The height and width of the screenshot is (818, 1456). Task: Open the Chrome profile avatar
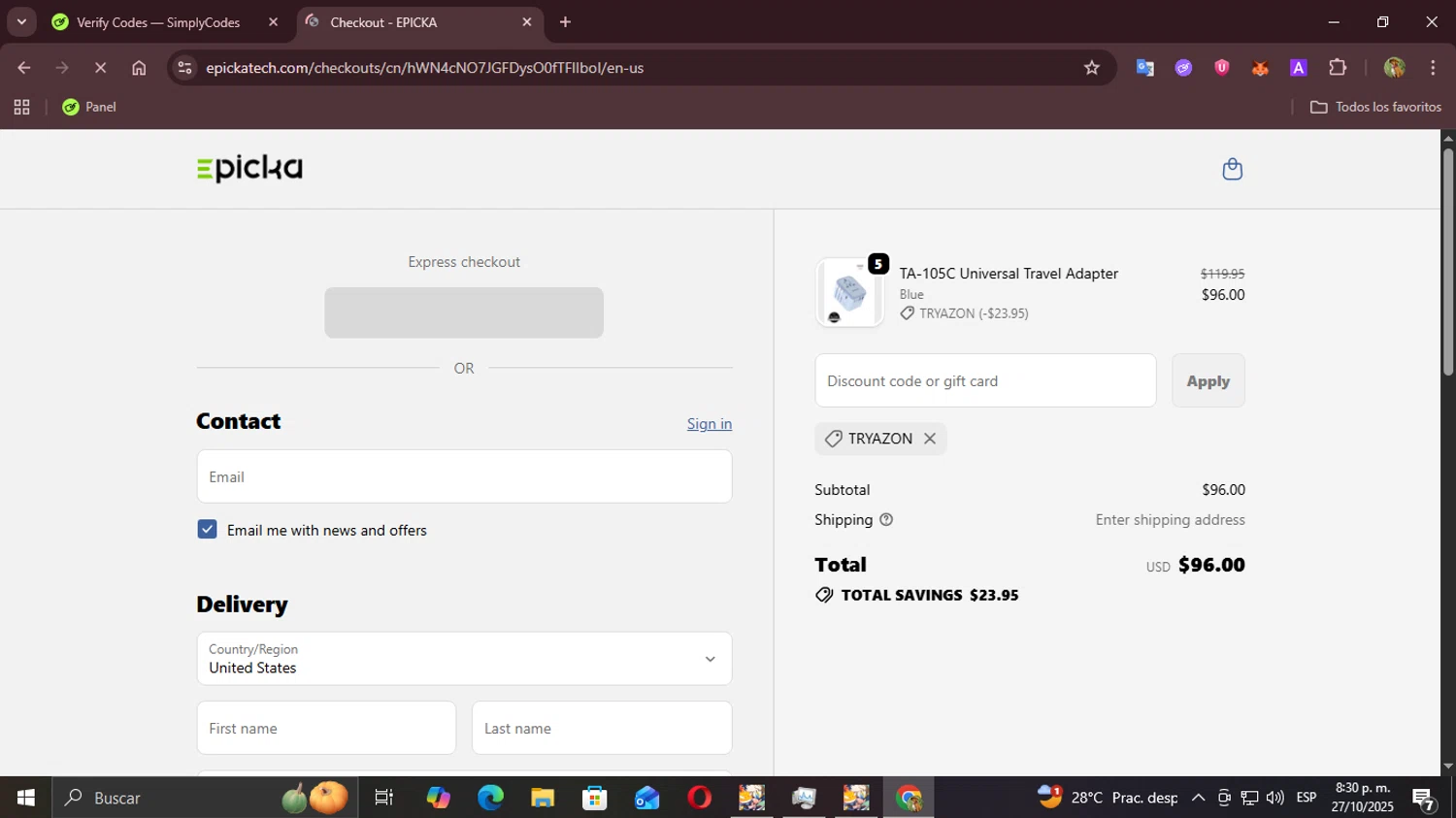(1394, 68)
